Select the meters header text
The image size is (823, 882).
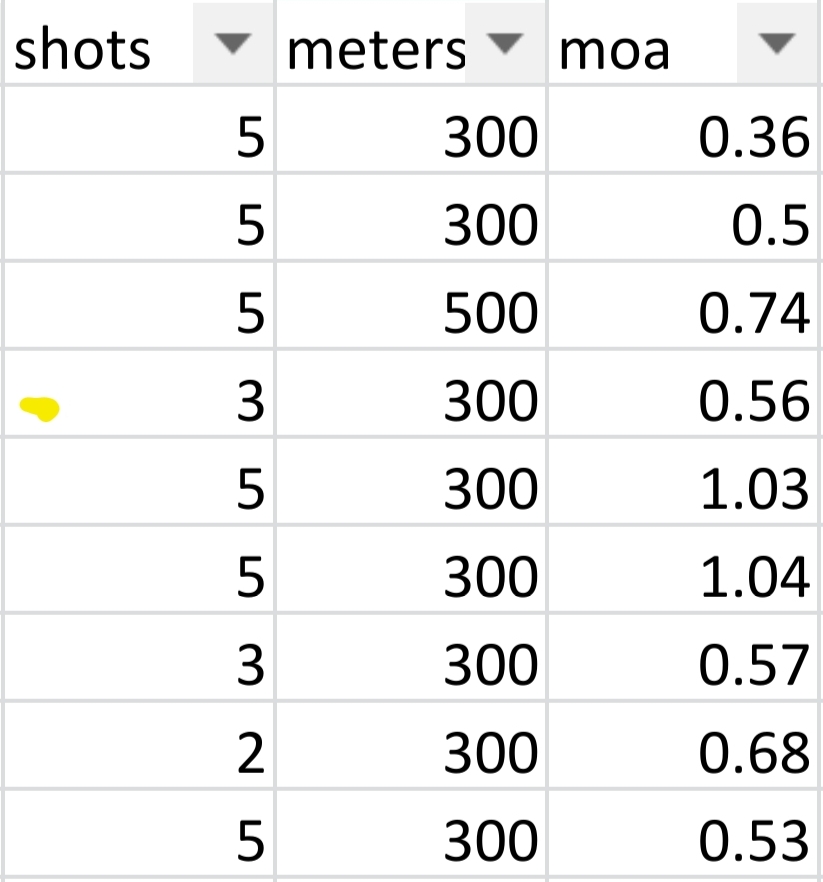pyautogui.click(x=376, y=51)
